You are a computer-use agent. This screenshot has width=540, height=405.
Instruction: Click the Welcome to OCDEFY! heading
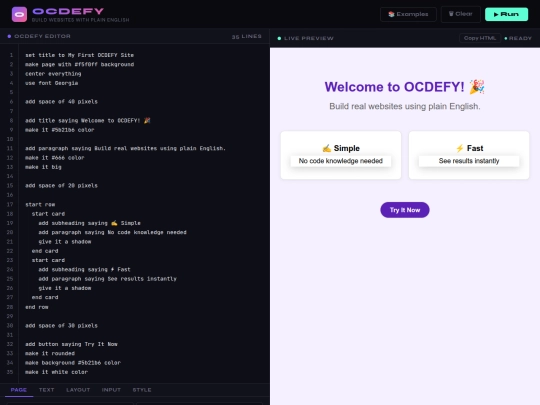tap(405, 87)
